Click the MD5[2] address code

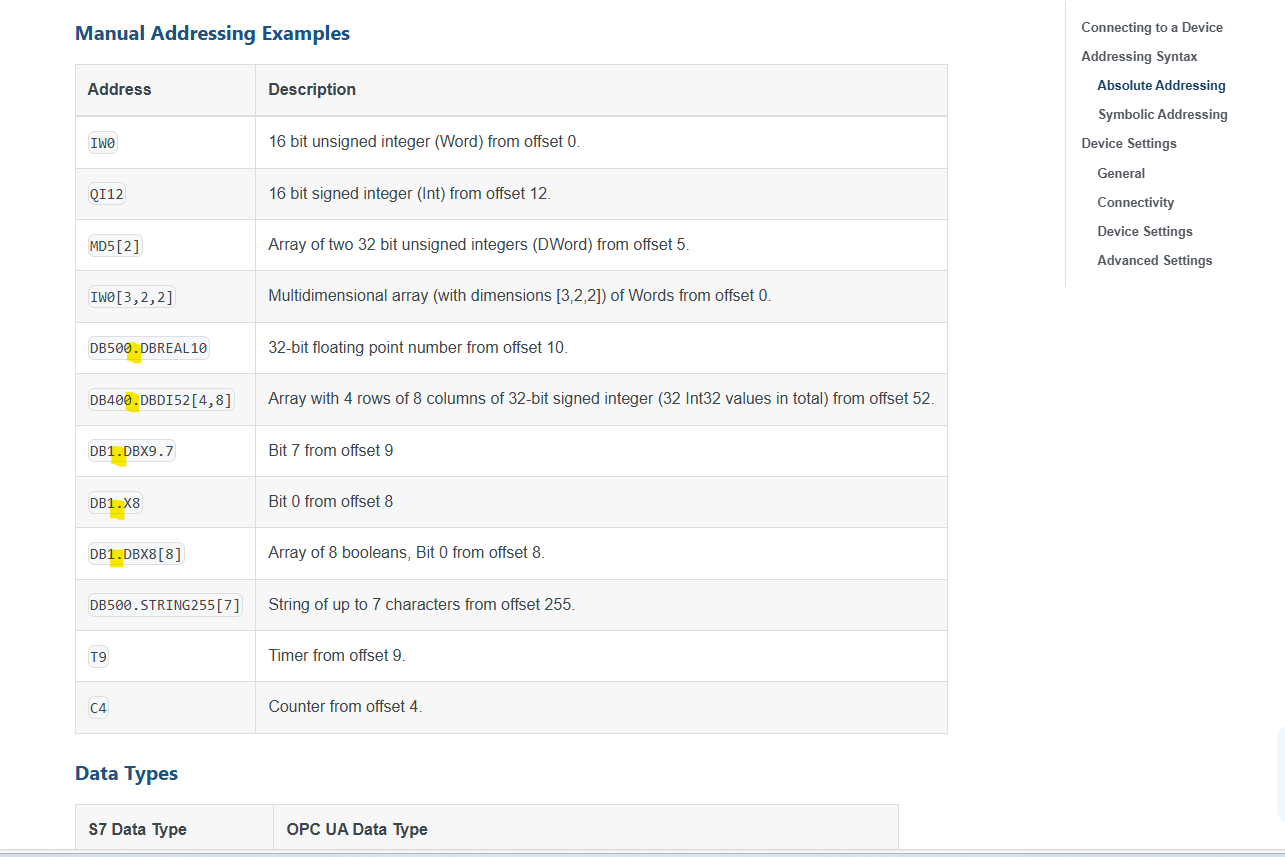point(115,246)
